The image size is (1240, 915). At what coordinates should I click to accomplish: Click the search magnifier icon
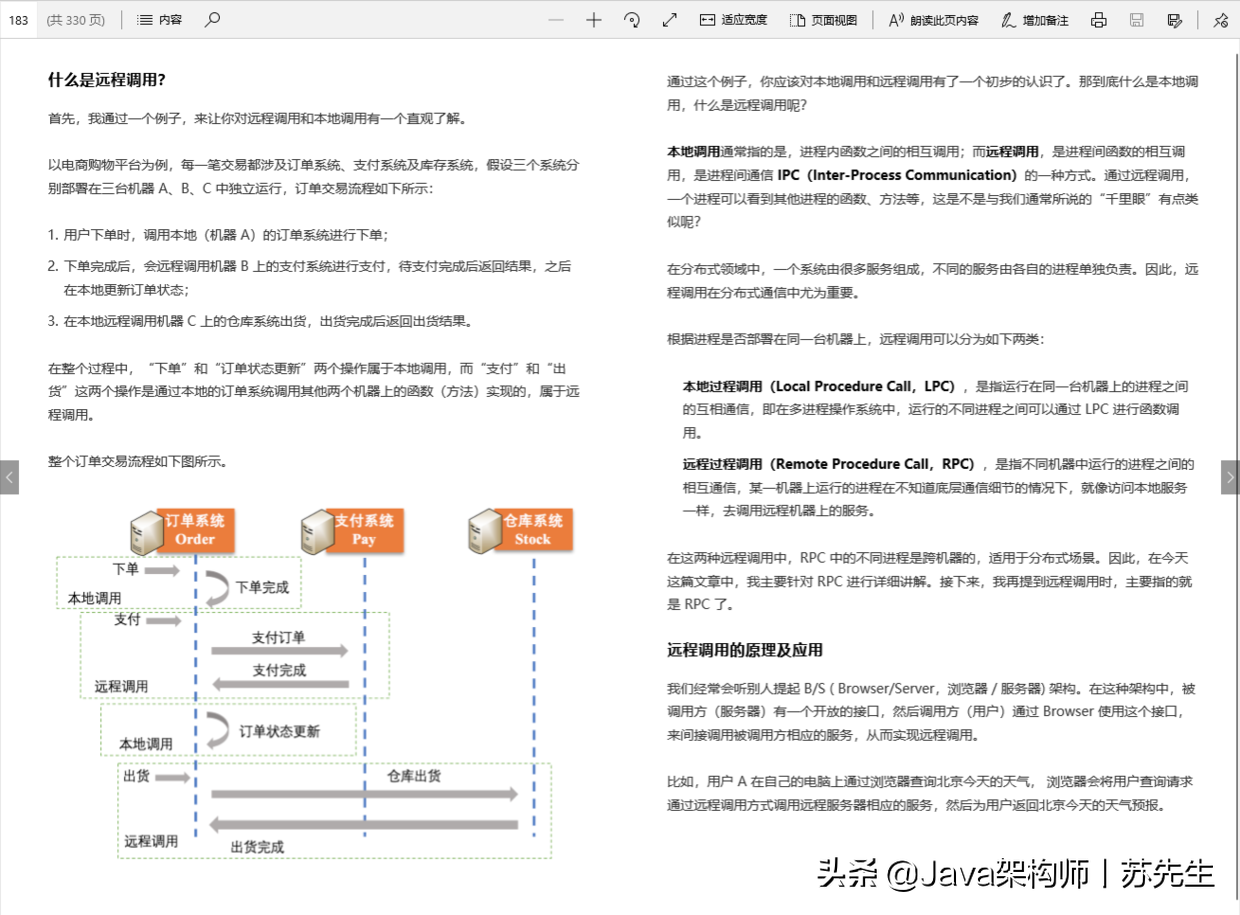point(212,20)
